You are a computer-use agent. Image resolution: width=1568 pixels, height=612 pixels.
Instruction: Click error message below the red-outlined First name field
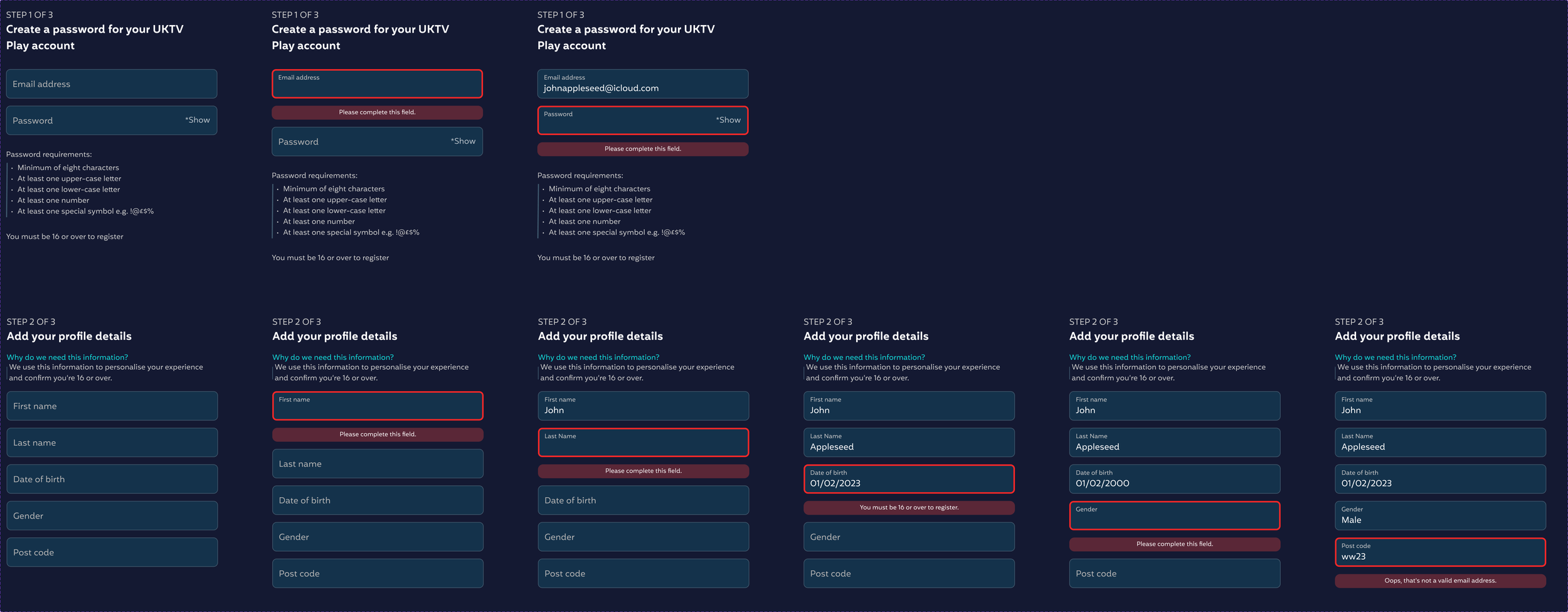pos(378,434)
